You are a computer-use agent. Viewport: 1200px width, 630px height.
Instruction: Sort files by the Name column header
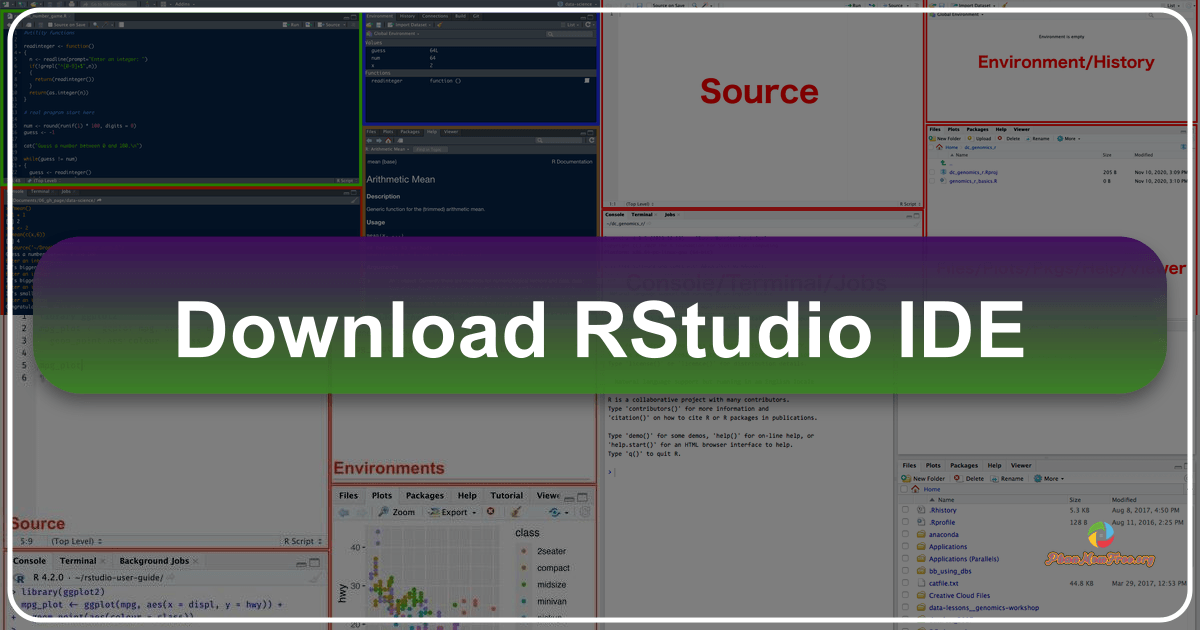pos(947,500)
